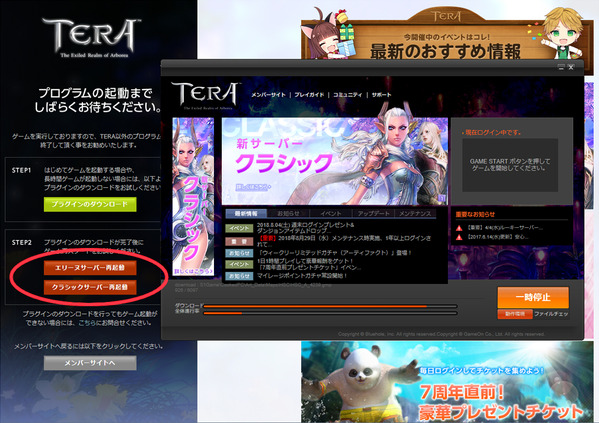This screenshot has width=599, height=423.
Task: Click the small red 動作環境 button
Action: pyautogui.click(x=515, y=314)
